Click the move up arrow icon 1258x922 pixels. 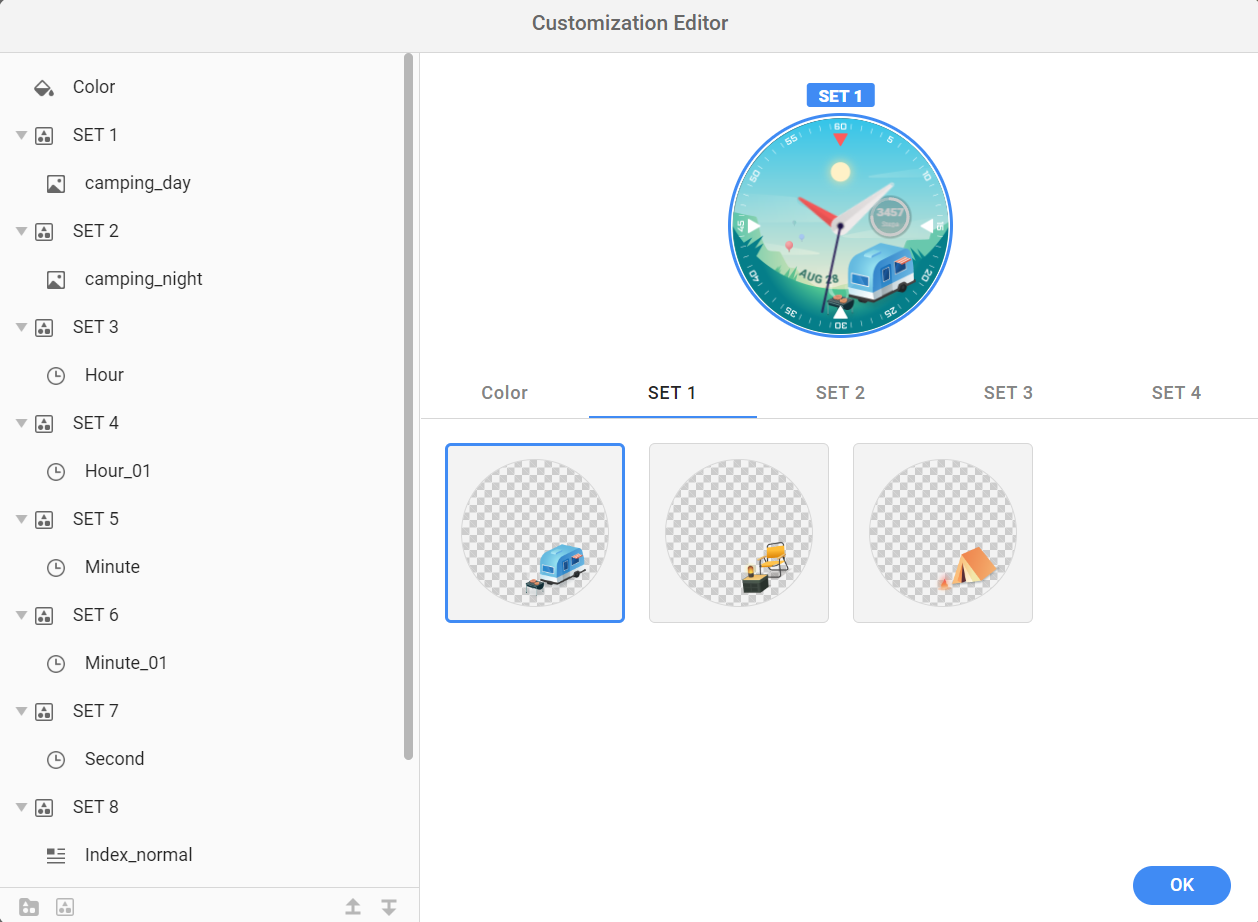pos(353,907)
